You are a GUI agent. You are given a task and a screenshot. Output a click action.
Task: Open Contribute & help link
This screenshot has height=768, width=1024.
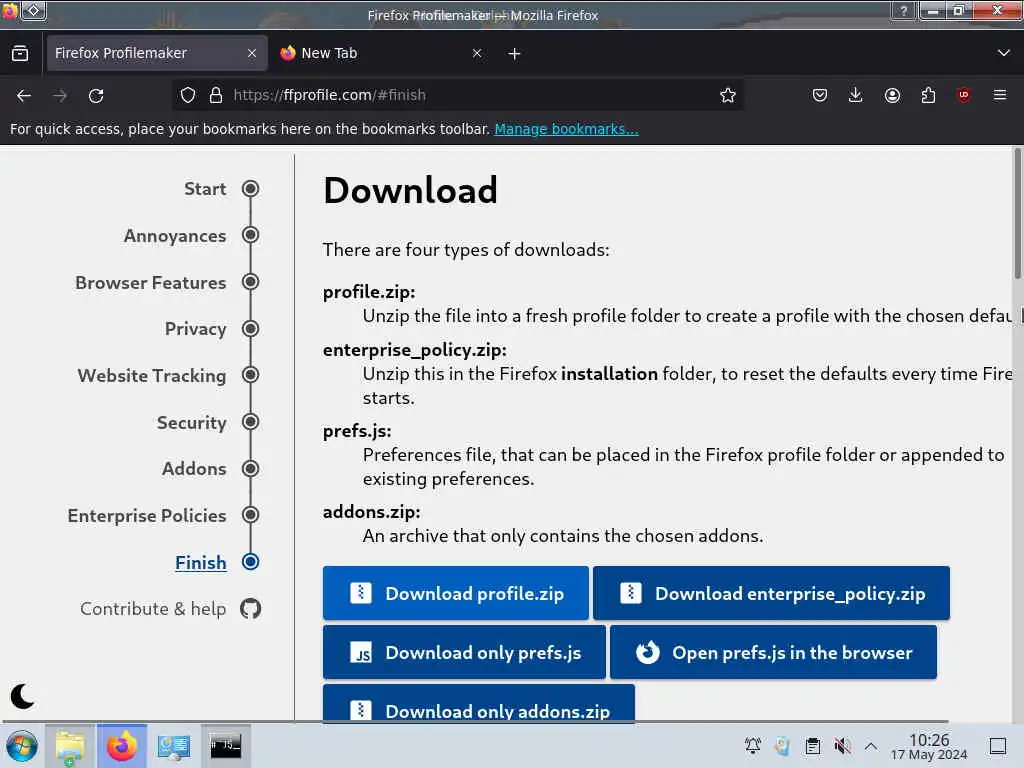click(x=153, y=609)
